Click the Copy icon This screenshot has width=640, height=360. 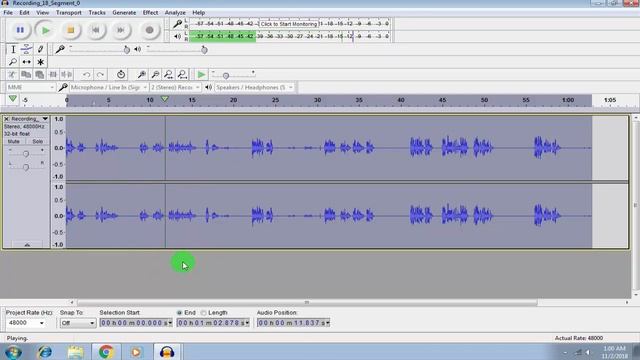[x=26, y=75]
